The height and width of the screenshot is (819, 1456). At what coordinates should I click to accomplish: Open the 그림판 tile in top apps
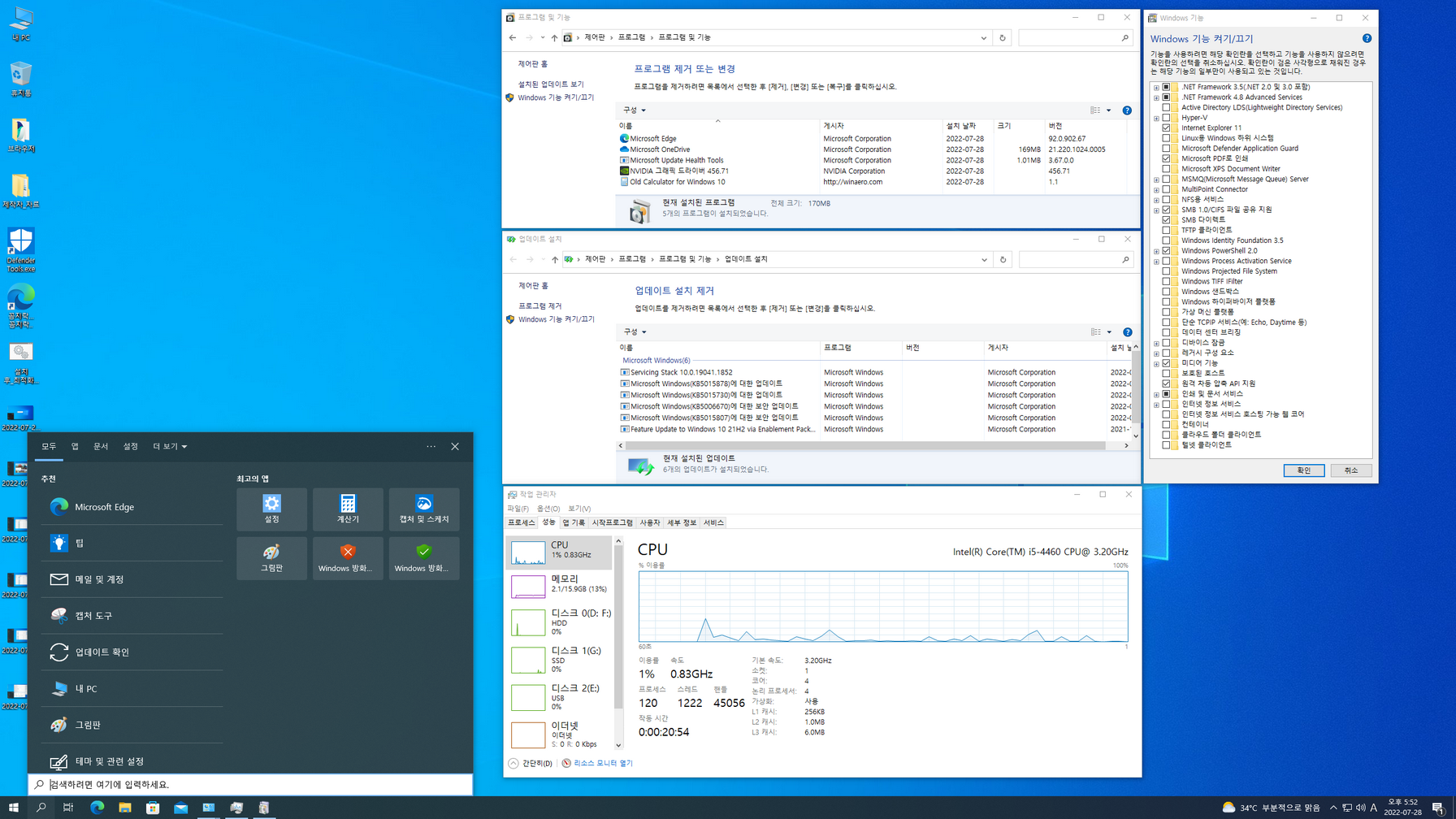click(x=271, y=558)
